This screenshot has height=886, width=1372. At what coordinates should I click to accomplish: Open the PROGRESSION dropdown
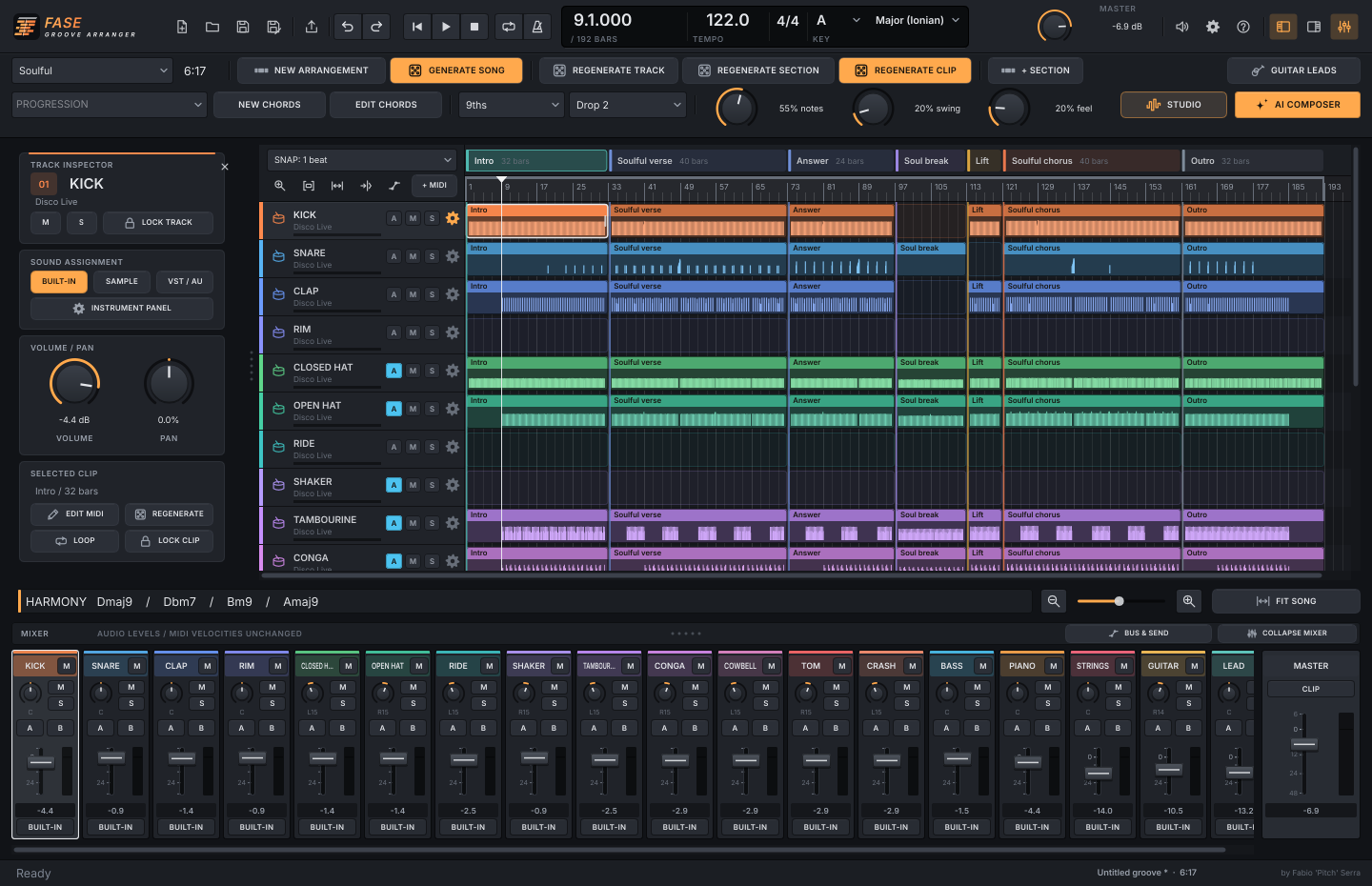(110, 105)
